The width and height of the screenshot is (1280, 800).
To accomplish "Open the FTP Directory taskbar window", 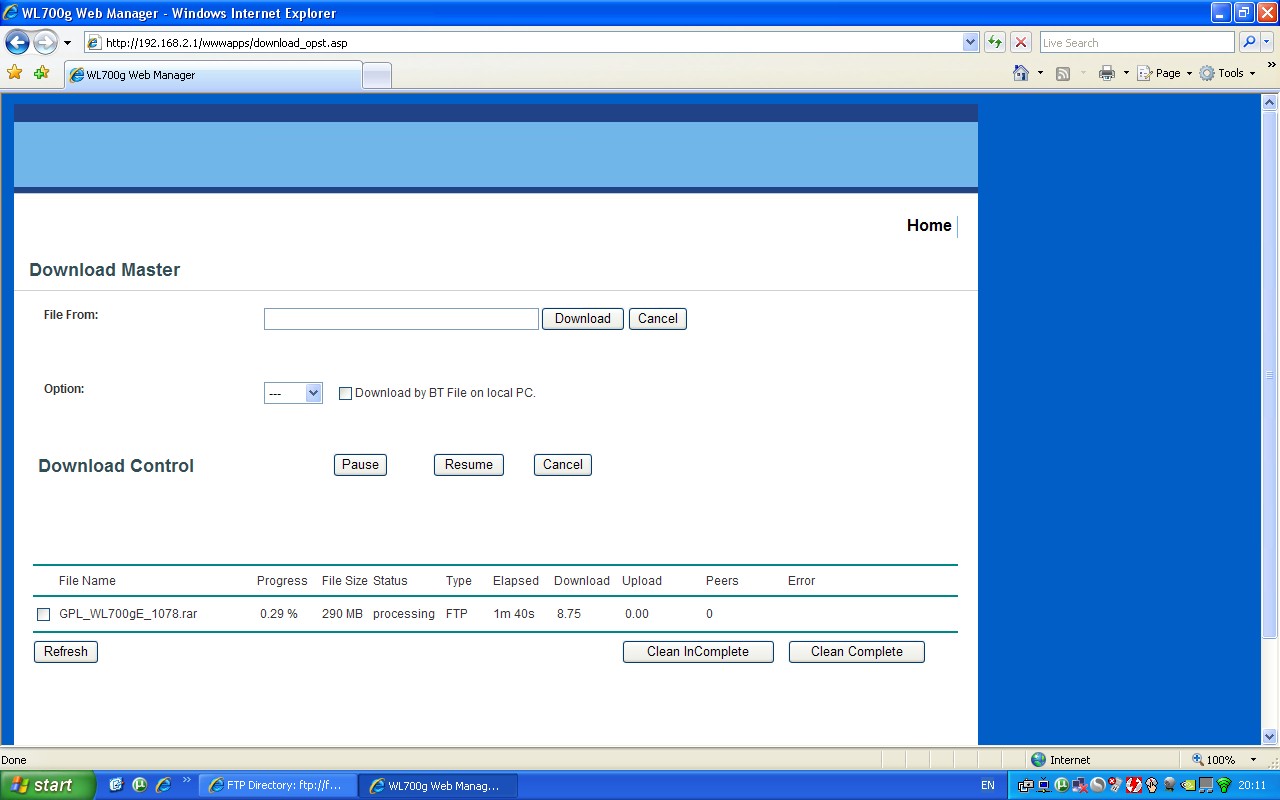I will [x=276, y=786].
